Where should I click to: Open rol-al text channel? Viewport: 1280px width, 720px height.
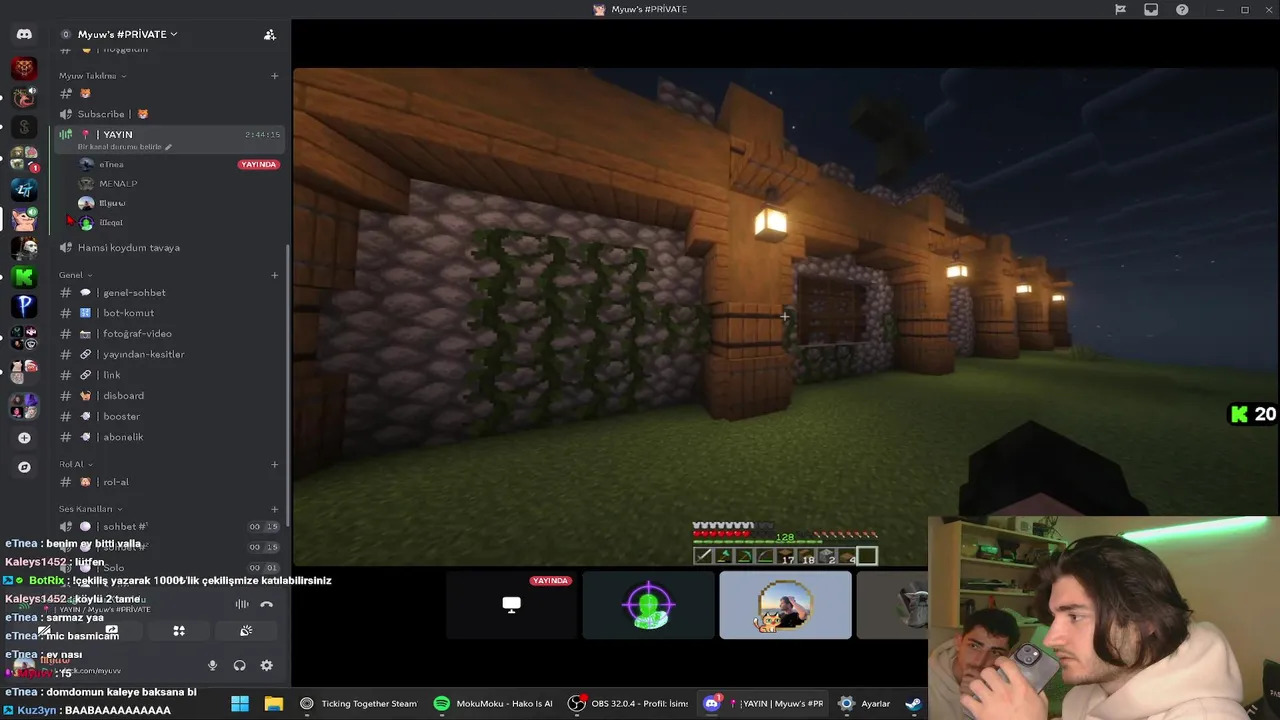[x=170, y=482]
